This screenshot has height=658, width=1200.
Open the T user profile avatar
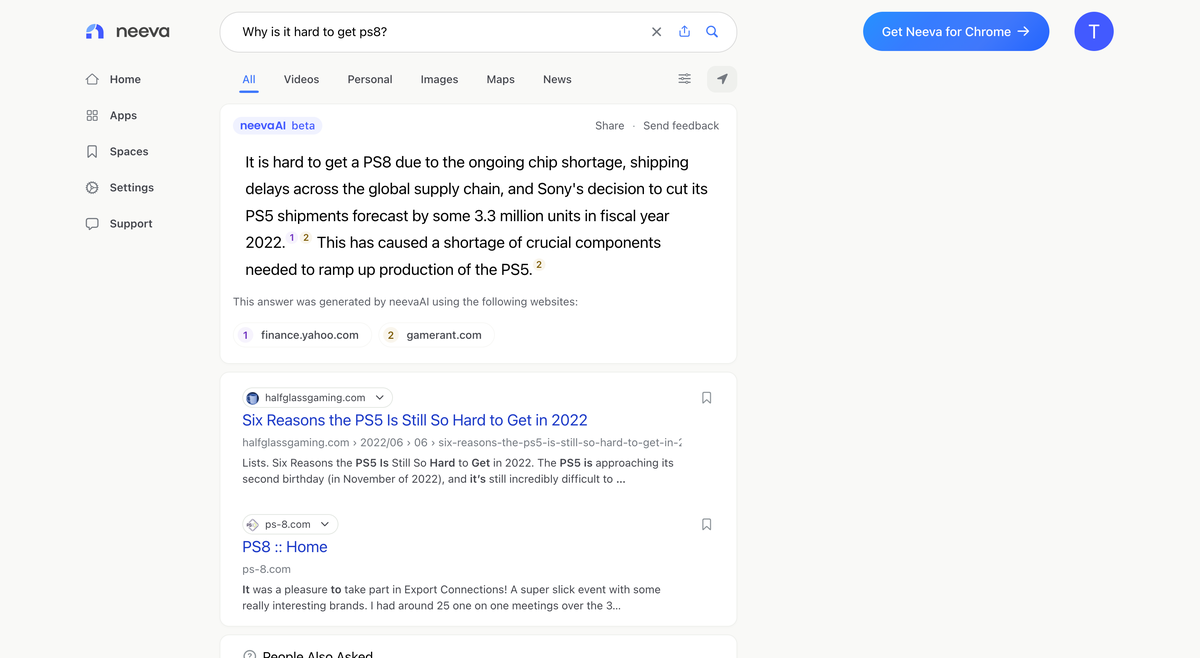(1093, 32)
